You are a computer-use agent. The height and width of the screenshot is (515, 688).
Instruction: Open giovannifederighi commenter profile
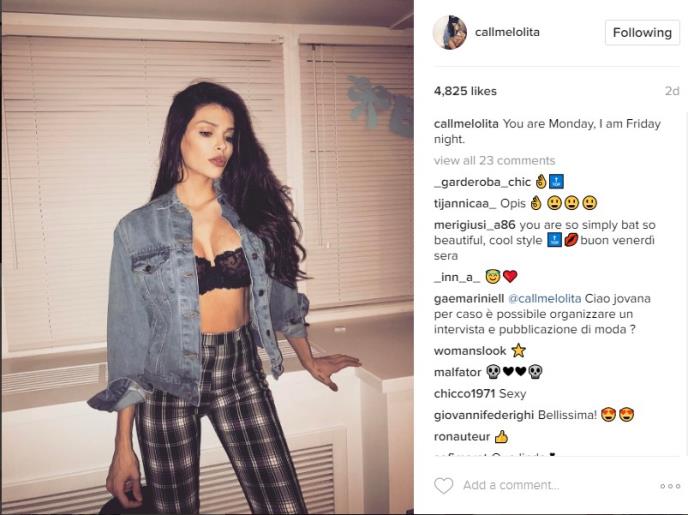click(x=484, y=415)
